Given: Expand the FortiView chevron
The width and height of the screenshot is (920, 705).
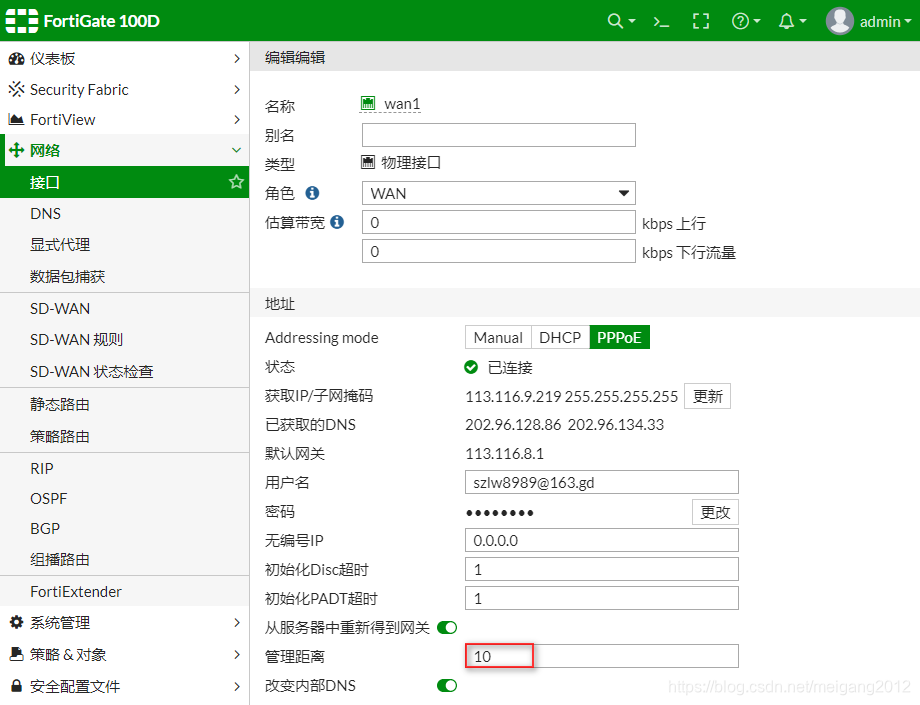Looking at the screenshot, I should (x=236, y=120).
